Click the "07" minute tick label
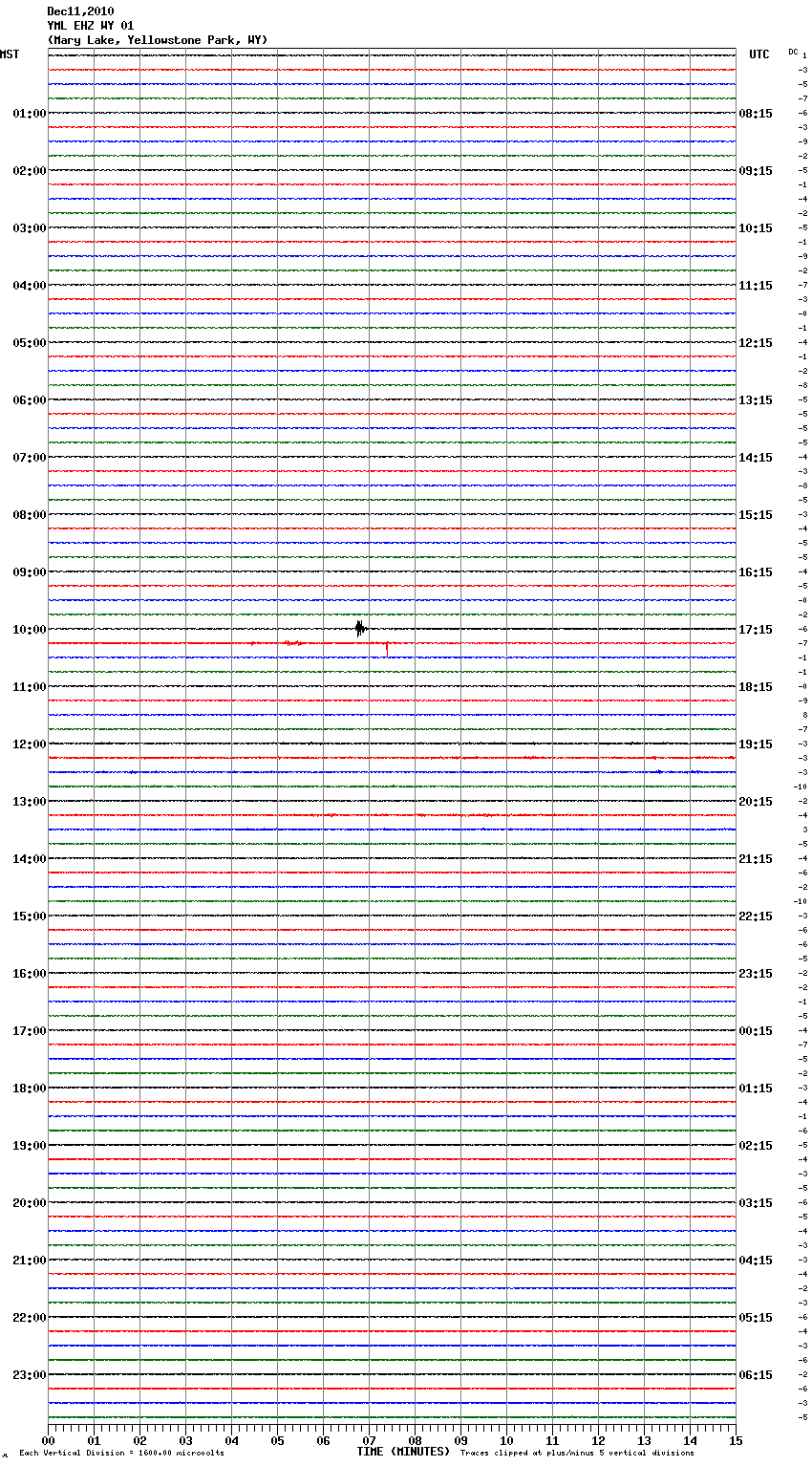 (369, 1440)
